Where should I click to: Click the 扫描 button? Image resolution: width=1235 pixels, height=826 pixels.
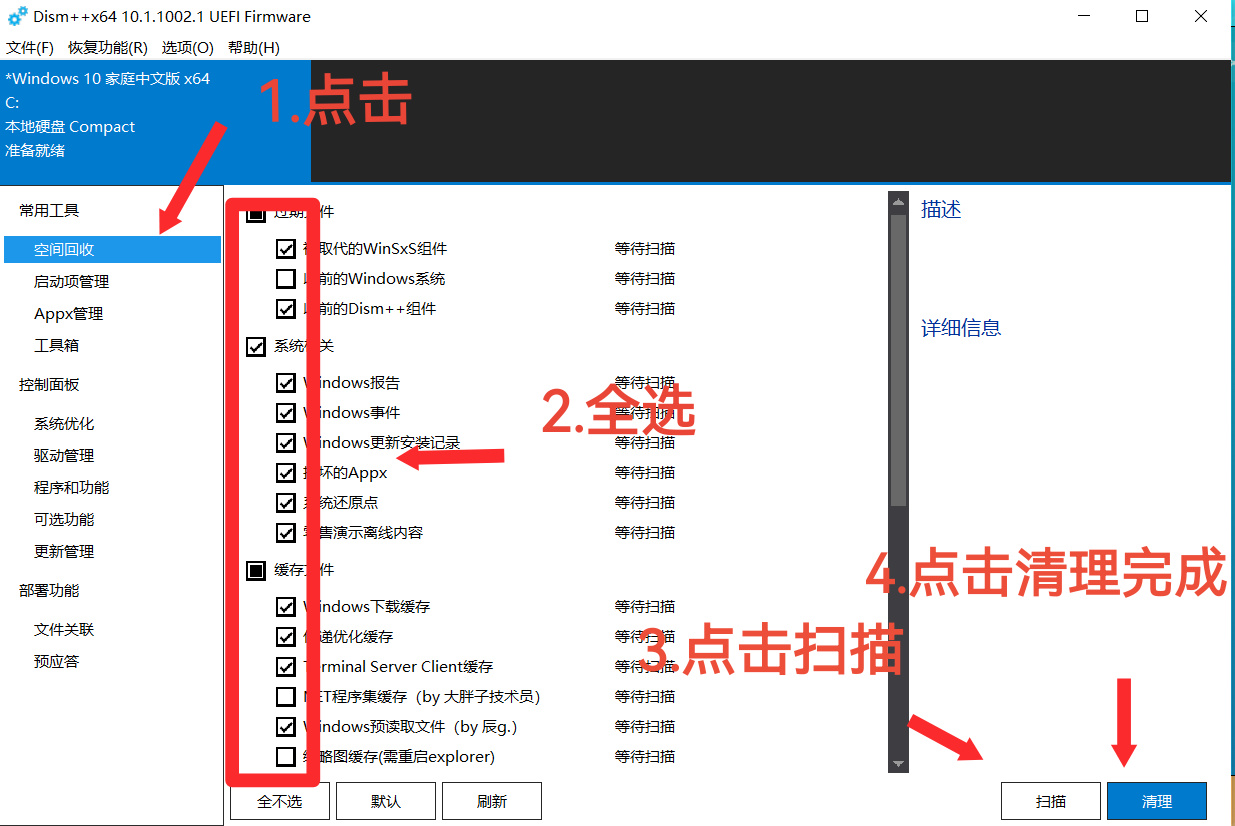pos(1051,801)
